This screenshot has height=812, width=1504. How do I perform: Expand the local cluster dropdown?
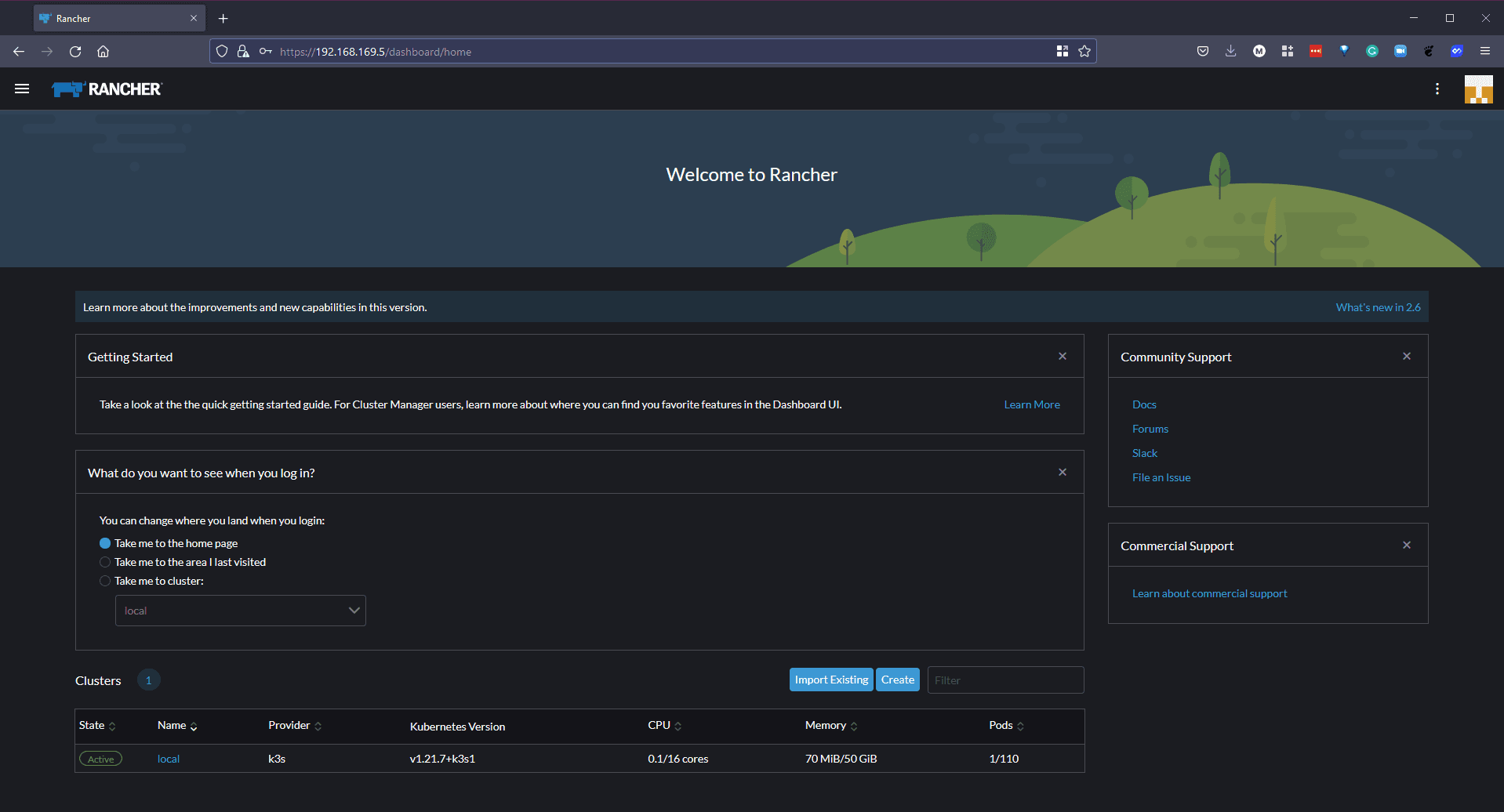240,611
